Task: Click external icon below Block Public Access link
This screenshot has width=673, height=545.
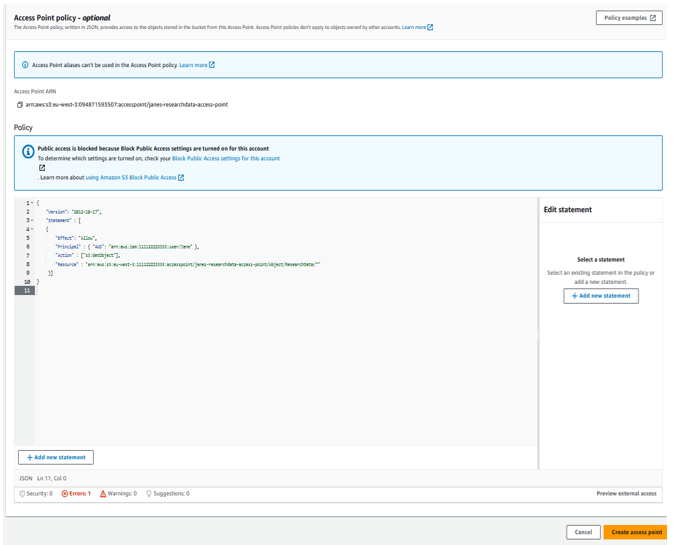Action: (x=42, y=168)
